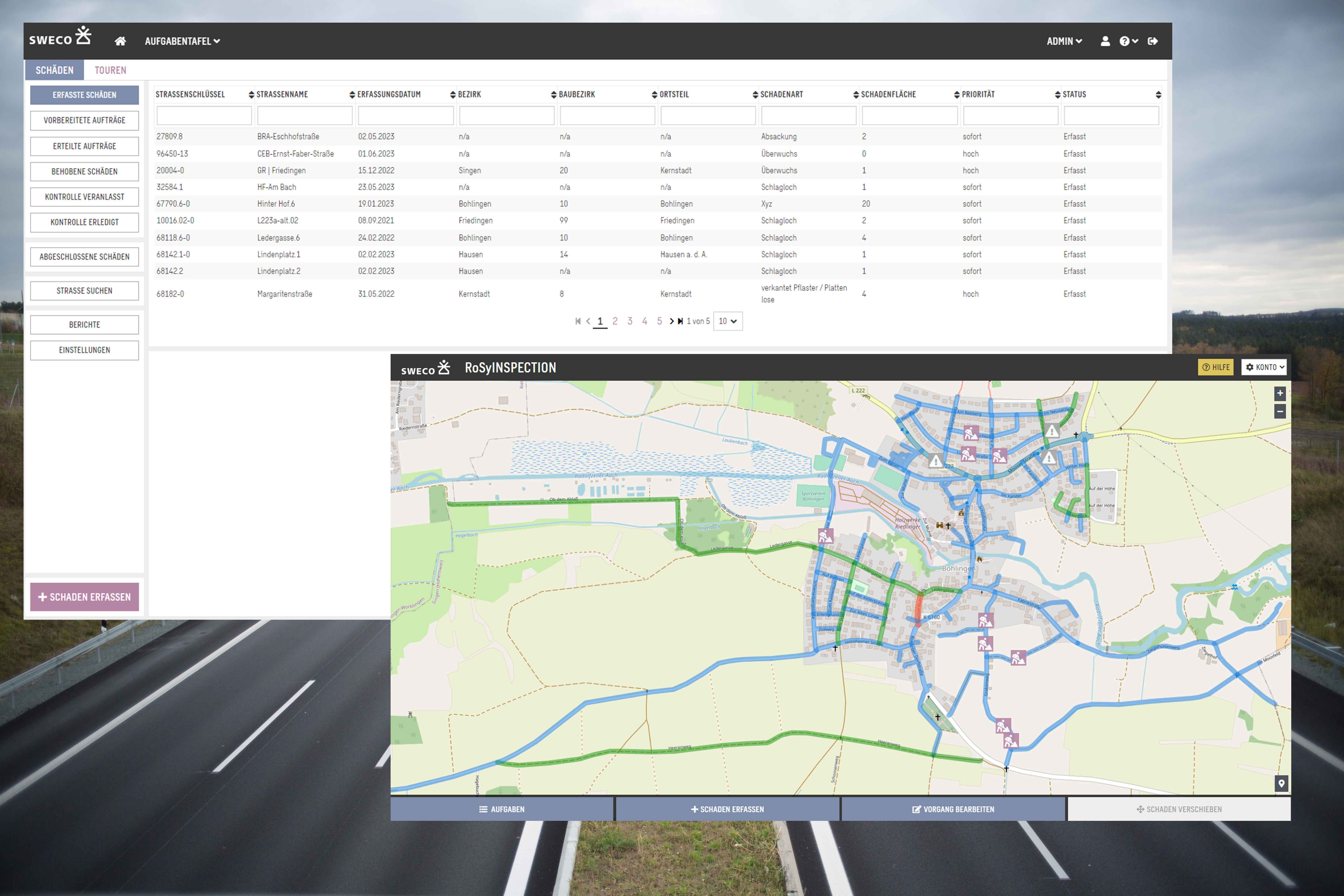Zoom out on the map

[1280, 411]
